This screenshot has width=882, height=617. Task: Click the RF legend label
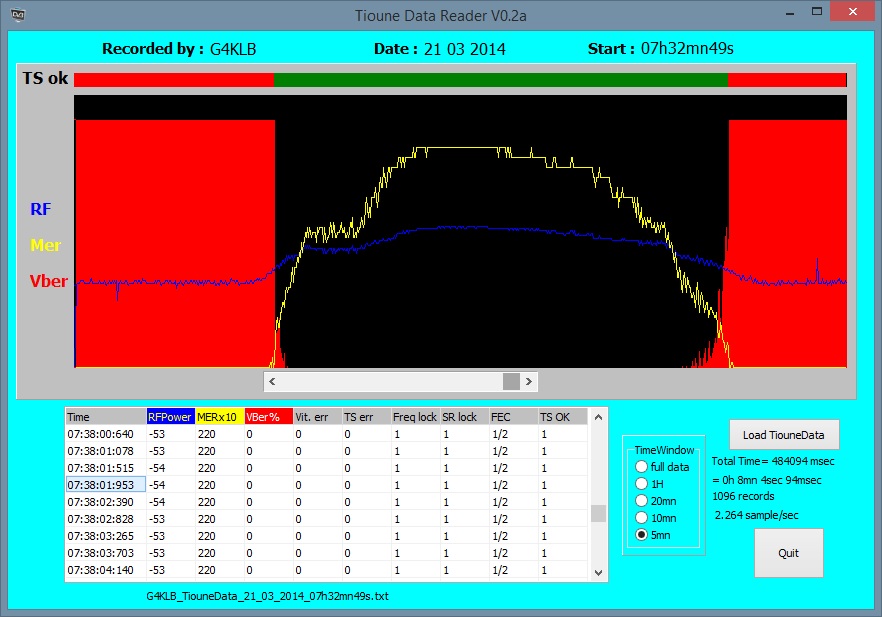(40, 209)
